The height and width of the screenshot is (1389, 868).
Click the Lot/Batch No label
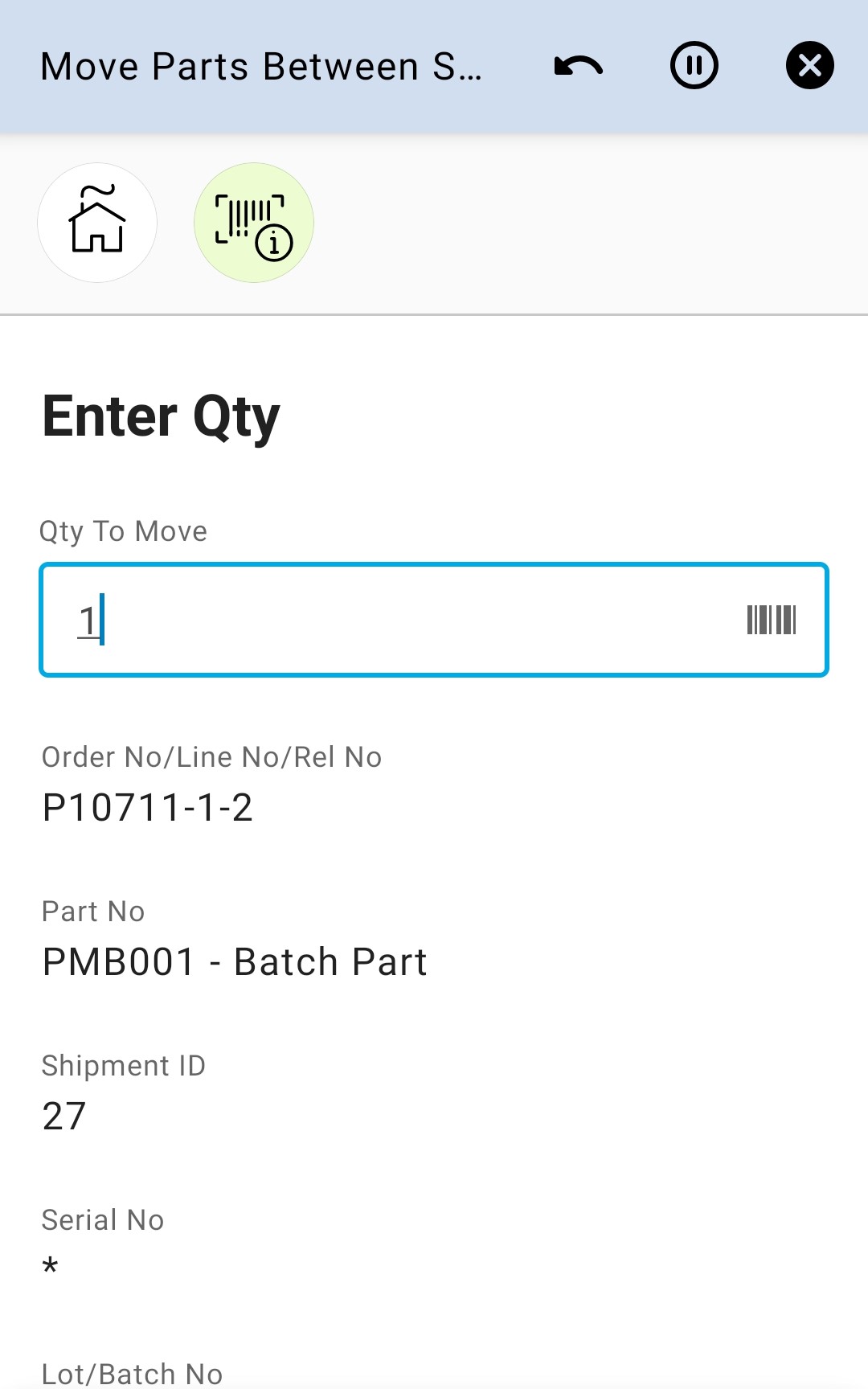point(132,1374)
